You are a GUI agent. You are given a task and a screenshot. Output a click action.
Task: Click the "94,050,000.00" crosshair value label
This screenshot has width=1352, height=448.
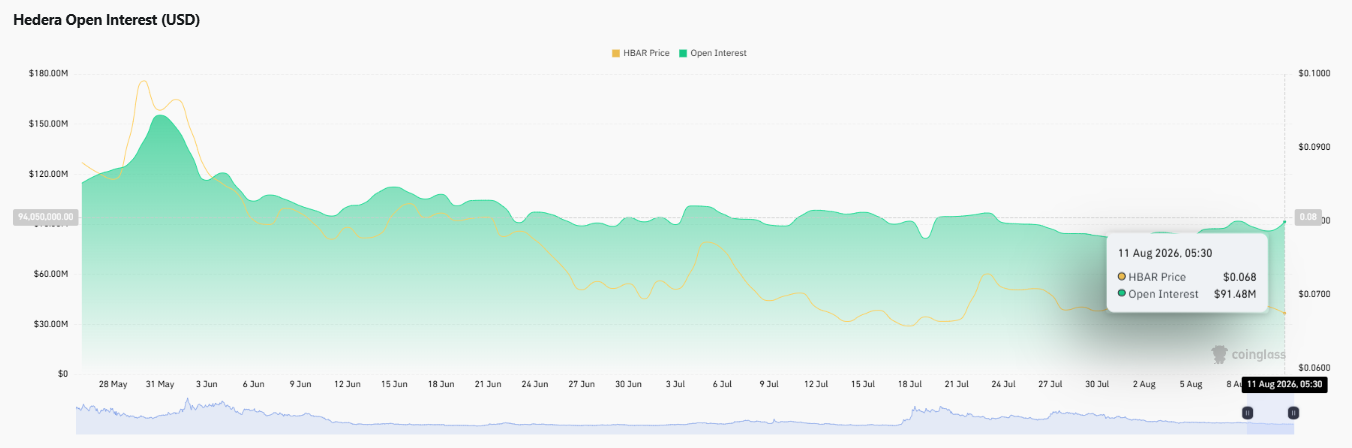coord(44,216)
